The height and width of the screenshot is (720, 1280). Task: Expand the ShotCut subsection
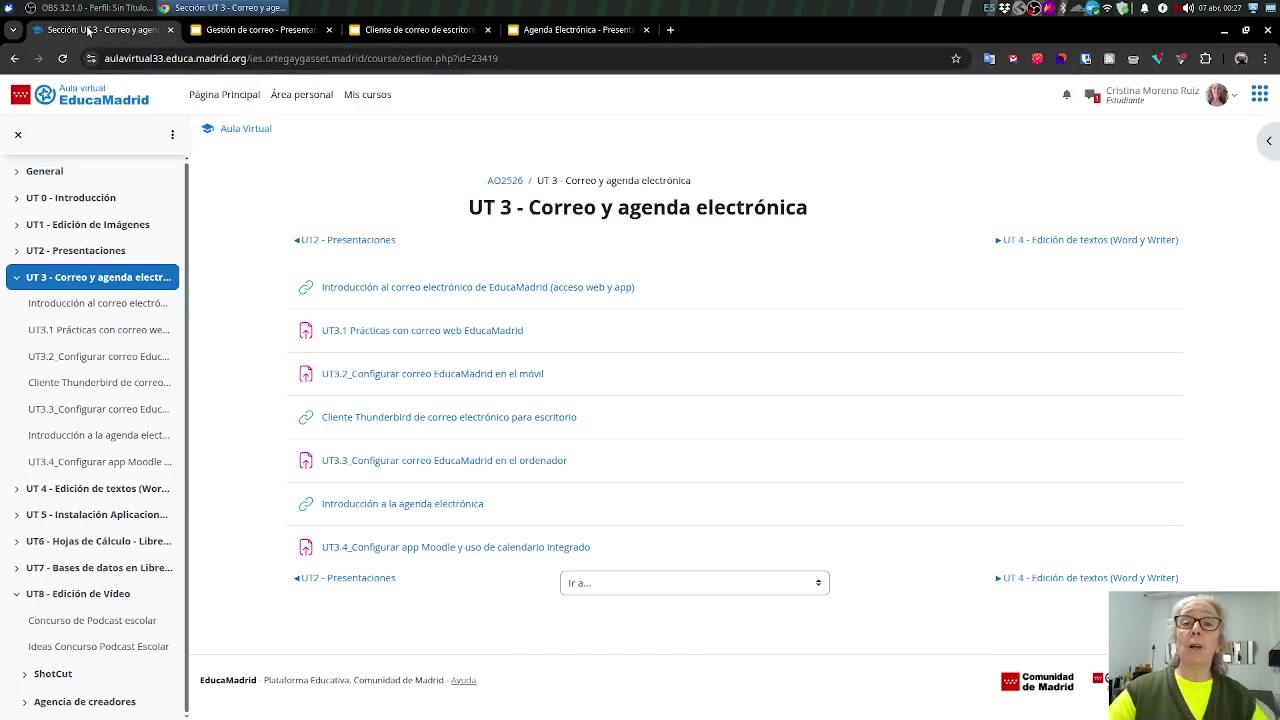[x=25, y=675]
